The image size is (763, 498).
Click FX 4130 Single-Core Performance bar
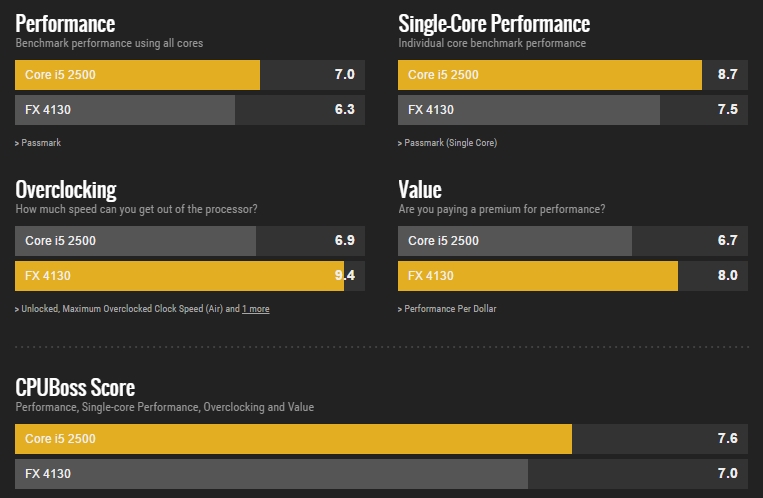573,110
